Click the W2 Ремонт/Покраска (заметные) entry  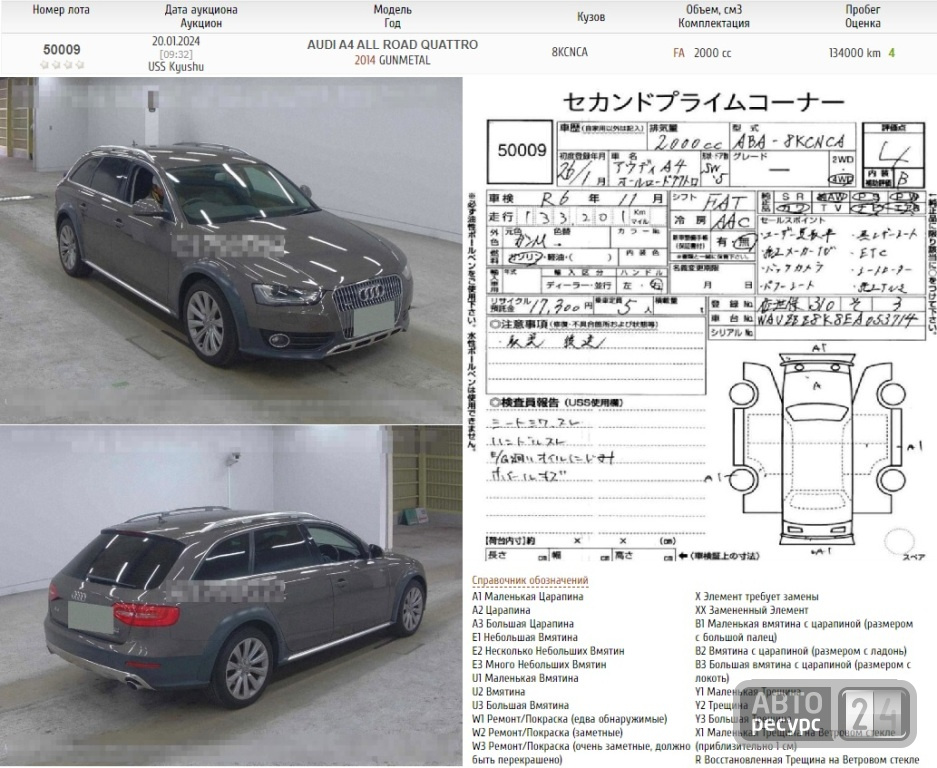click(547, 733)
